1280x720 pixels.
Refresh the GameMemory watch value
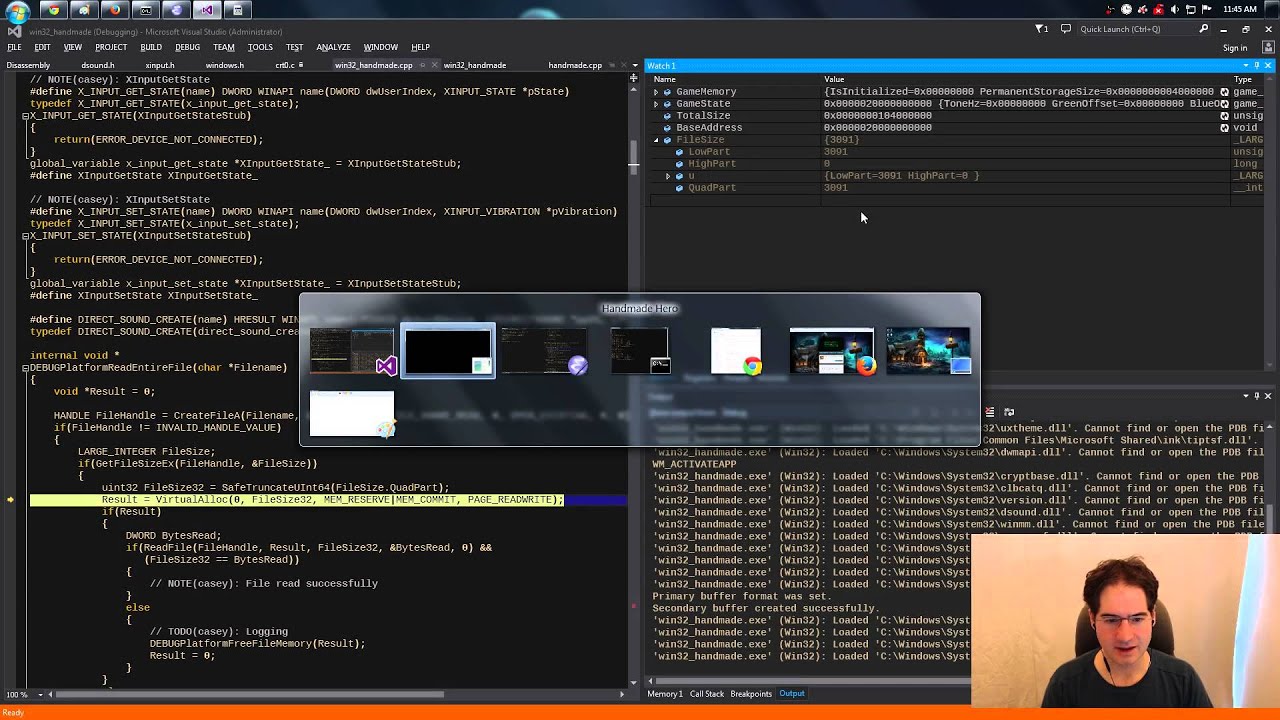tap(1224, 92)
